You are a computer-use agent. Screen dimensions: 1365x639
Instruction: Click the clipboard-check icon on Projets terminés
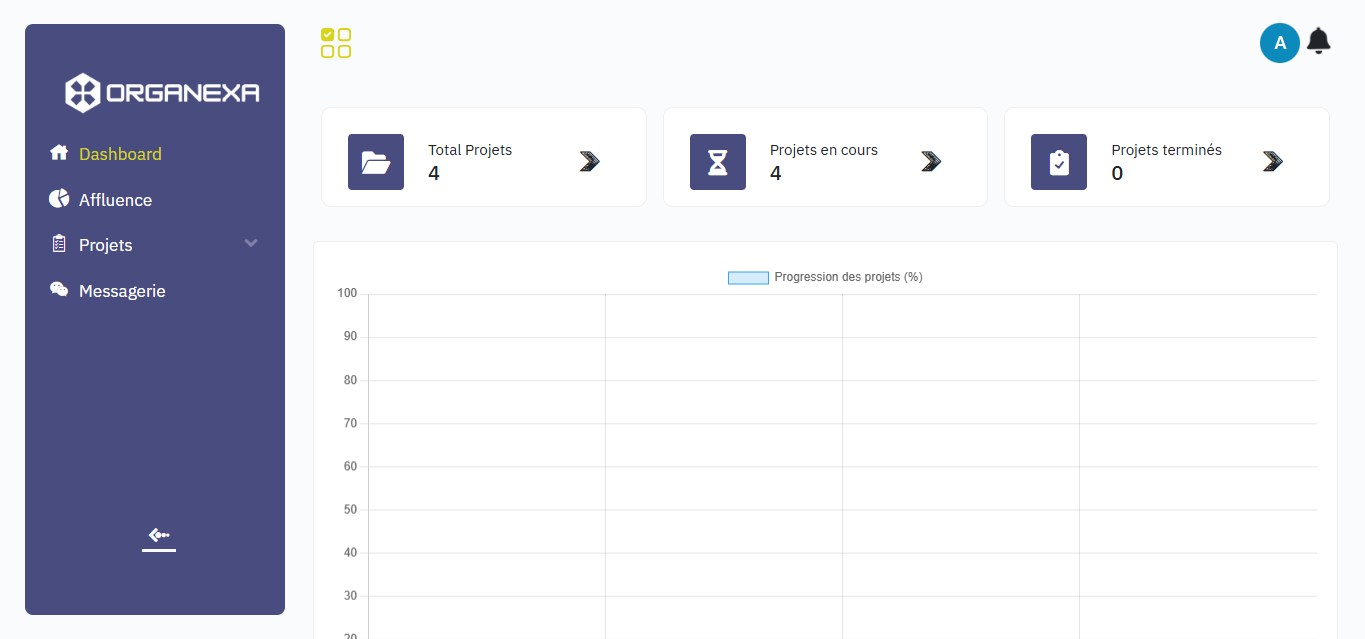[1059, 161]
